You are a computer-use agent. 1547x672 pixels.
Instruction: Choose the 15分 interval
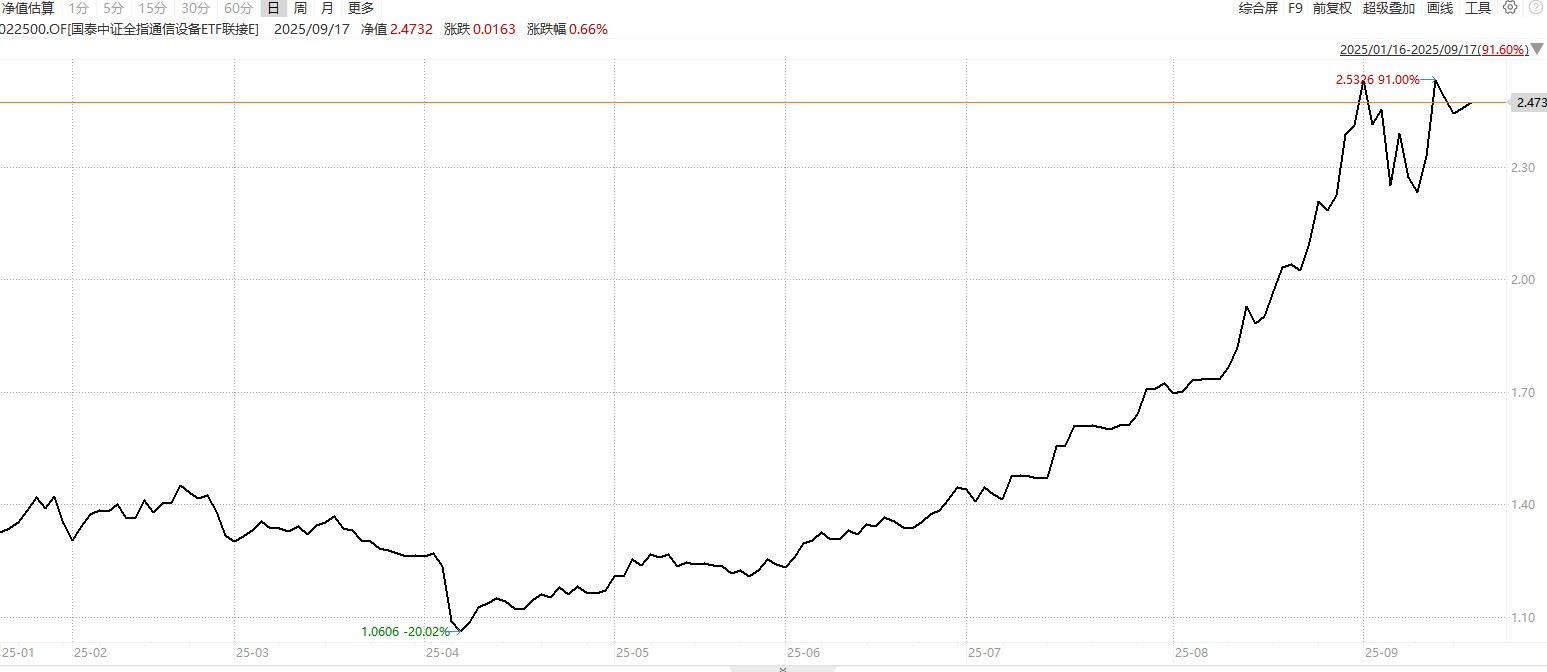pyautogui.click(x=152, y=8)
